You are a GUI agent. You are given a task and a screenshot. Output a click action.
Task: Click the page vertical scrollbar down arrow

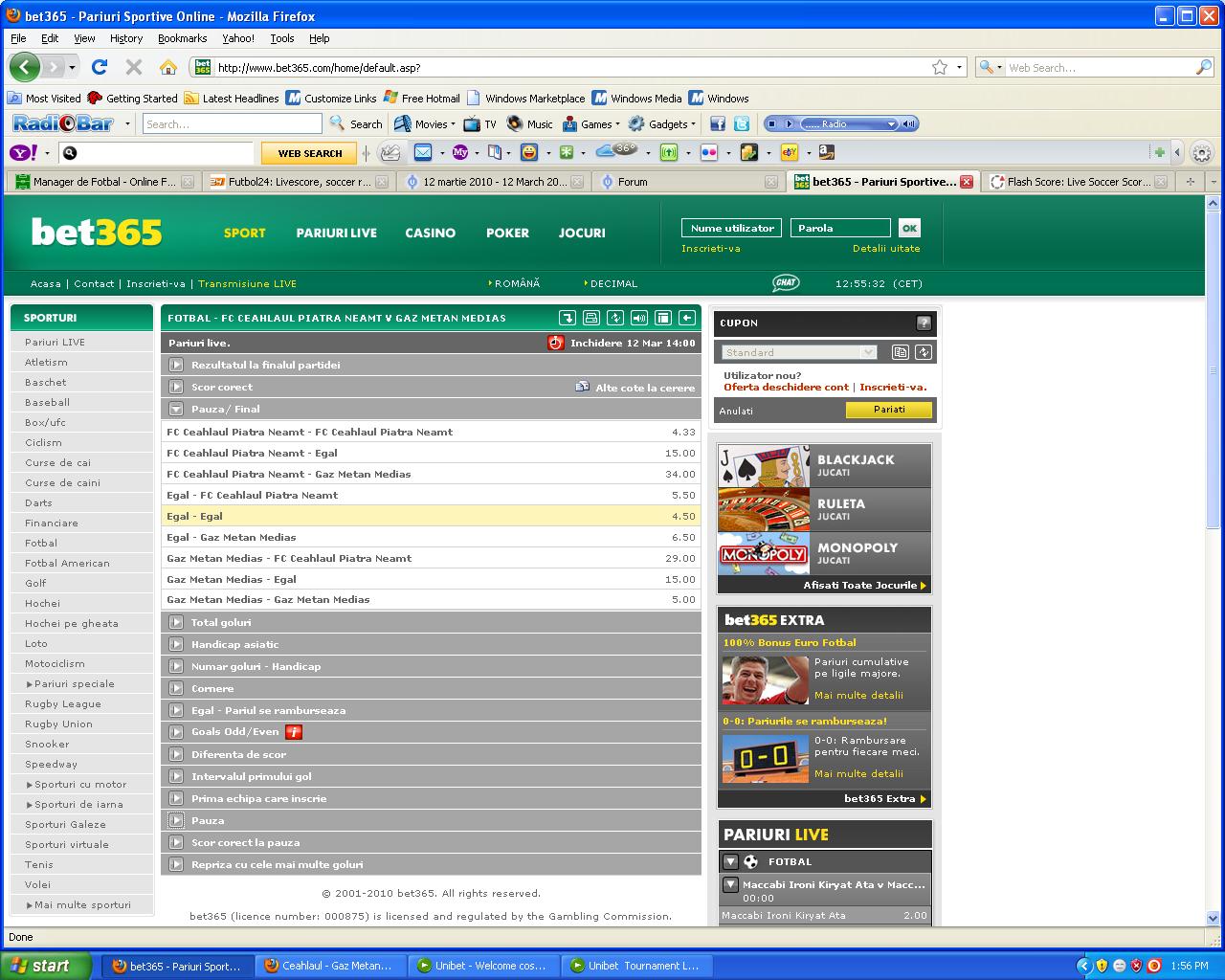1214,917
